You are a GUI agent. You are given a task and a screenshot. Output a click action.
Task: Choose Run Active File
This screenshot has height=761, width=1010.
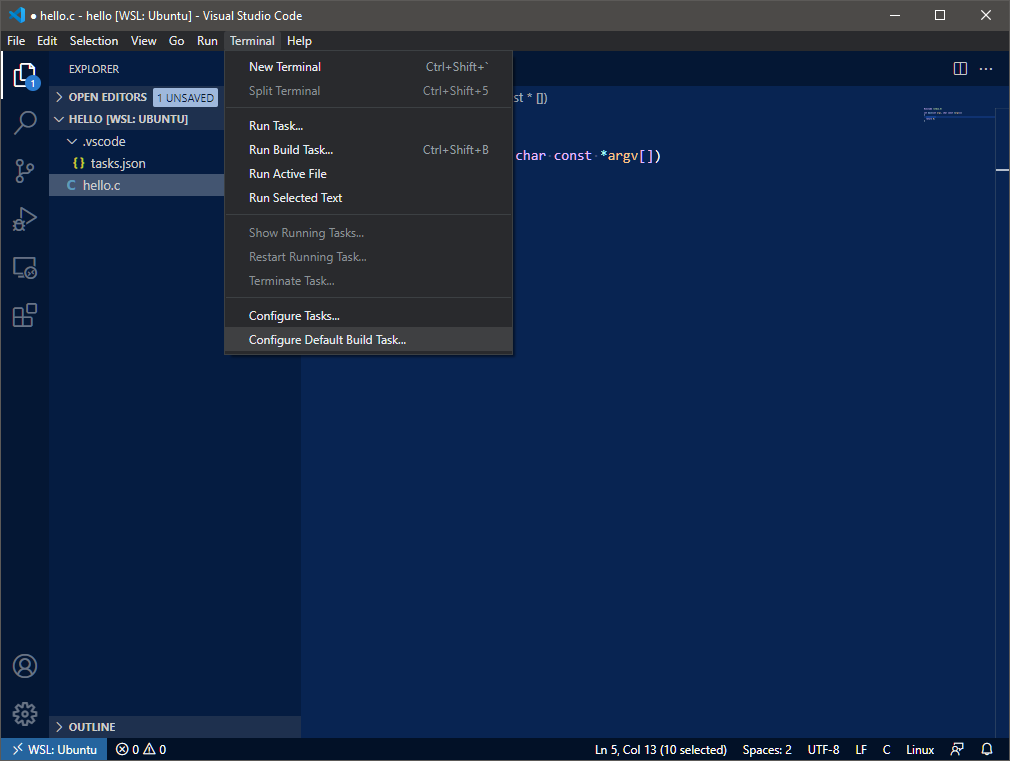[x=368, y=174]
